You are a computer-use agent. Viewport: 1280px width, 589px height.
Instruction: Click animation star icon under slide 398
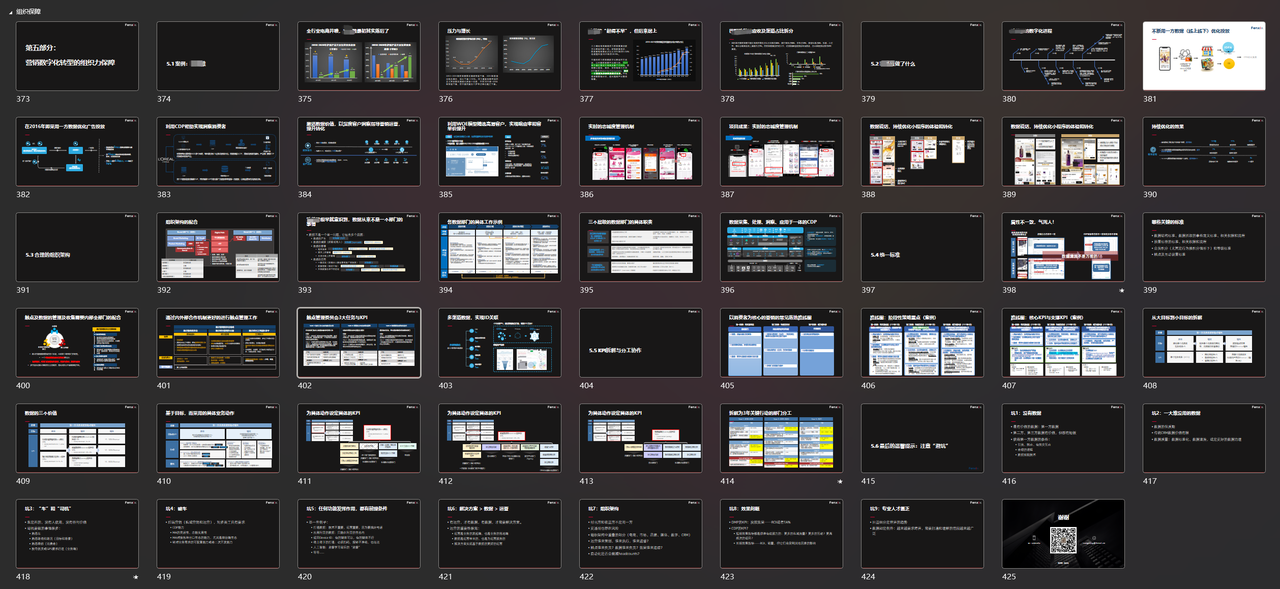tap(1122, 290)
